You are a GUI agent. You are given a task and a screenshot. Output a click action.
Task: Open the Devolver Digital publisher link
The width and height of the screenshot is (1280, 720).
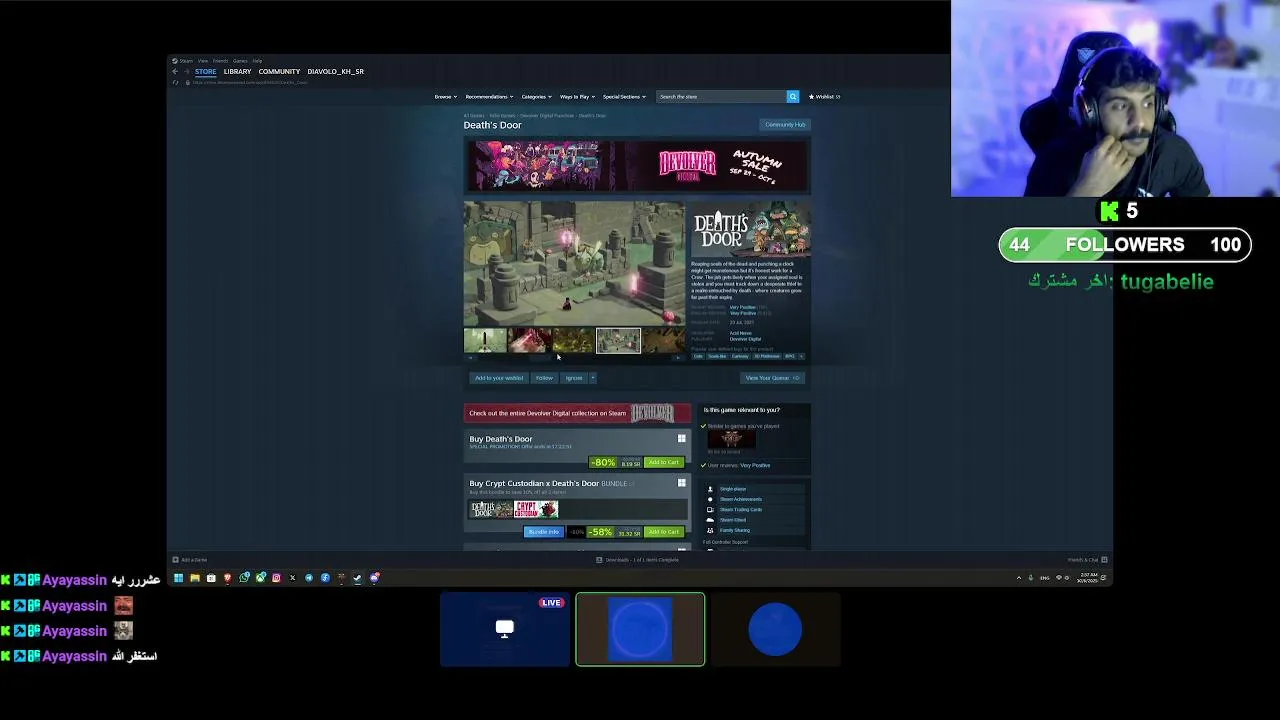point(745,339)
